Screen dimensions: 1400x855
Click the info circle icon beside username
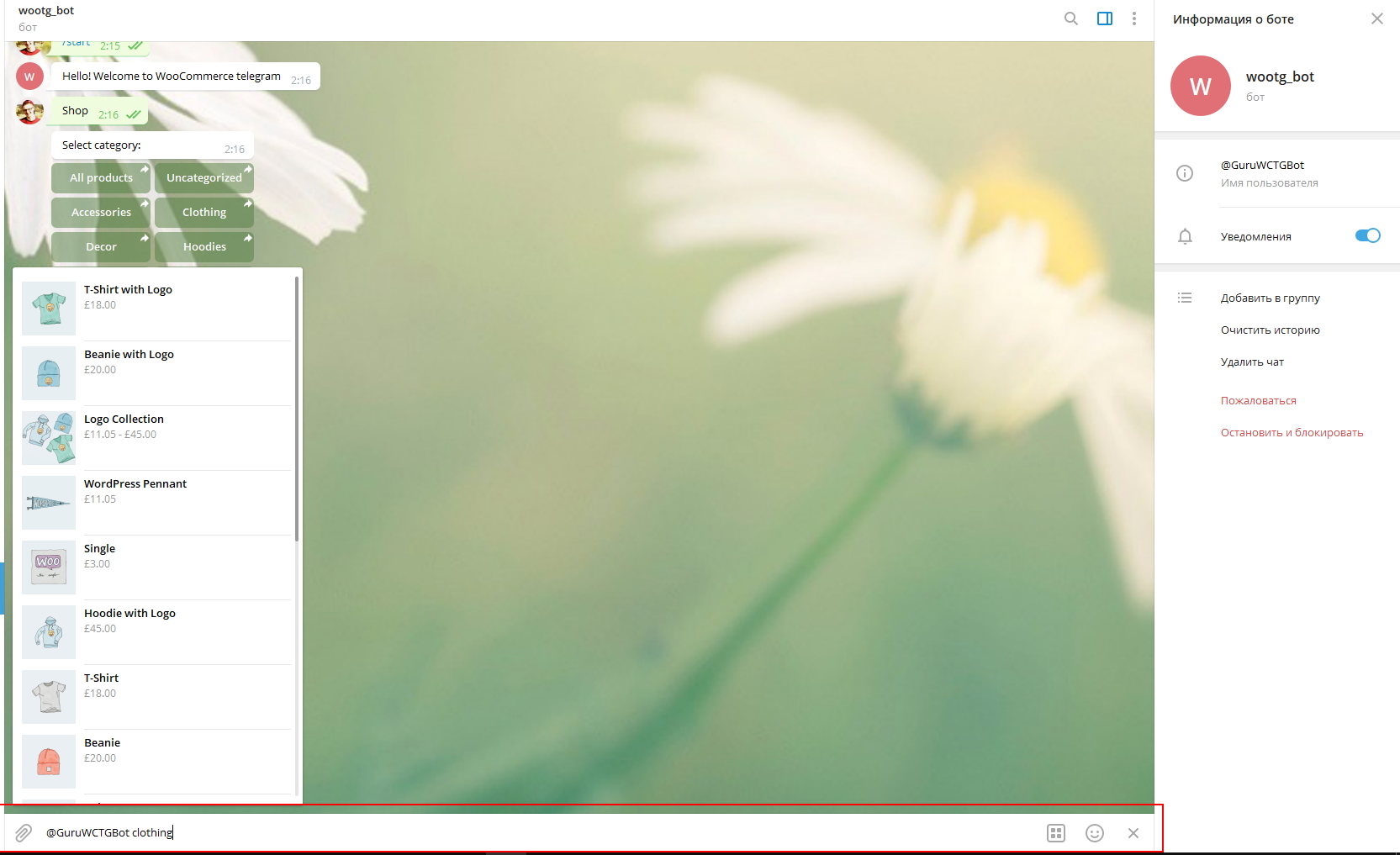[x=1185, y=173]
